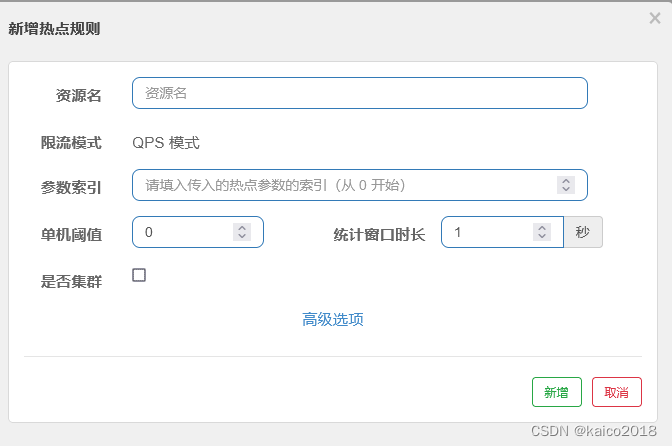This screenshot has width=672, height=446.
Task: Decrement 单机阈值 using the down spinner
Action: click(241, 237)
